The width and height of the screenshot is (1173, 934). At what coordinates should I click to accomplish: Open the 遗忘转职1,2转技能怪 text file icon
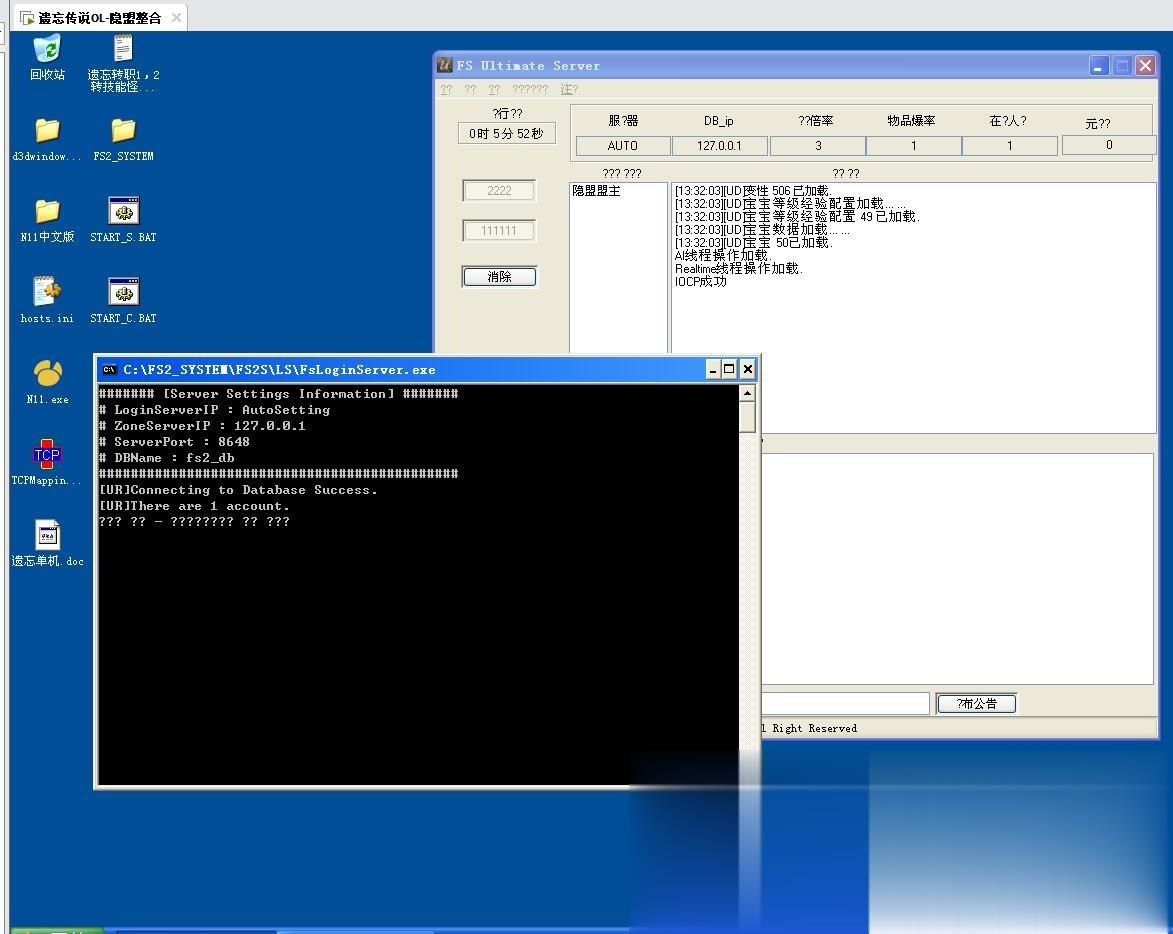(123, 62)
